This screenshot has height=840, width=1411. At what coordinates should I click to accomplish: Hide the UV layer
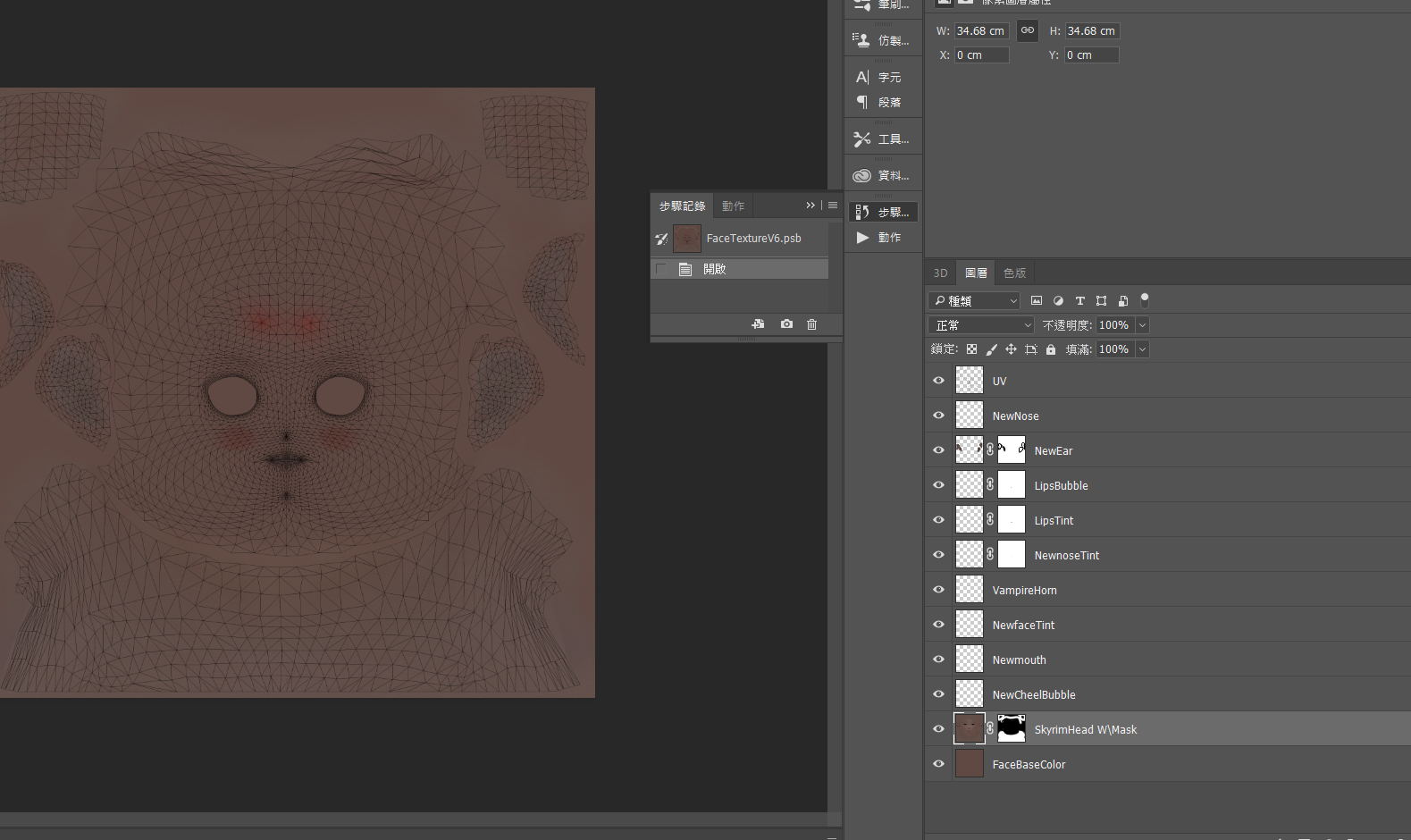[x=938, y=381]
